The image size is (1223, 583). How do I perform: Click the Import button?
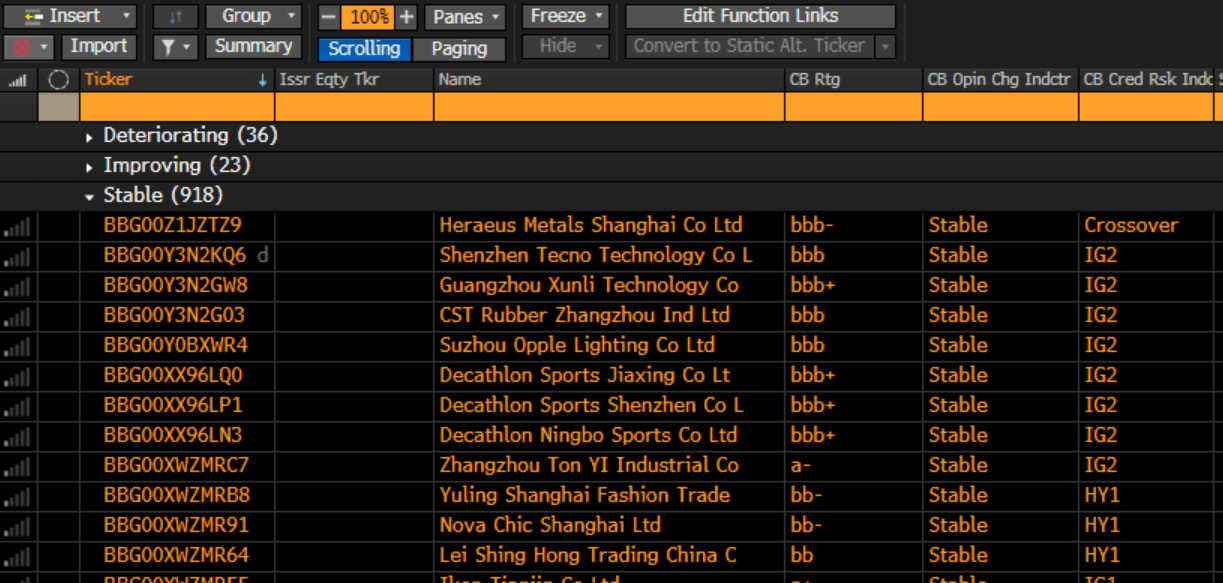(99, 46)
